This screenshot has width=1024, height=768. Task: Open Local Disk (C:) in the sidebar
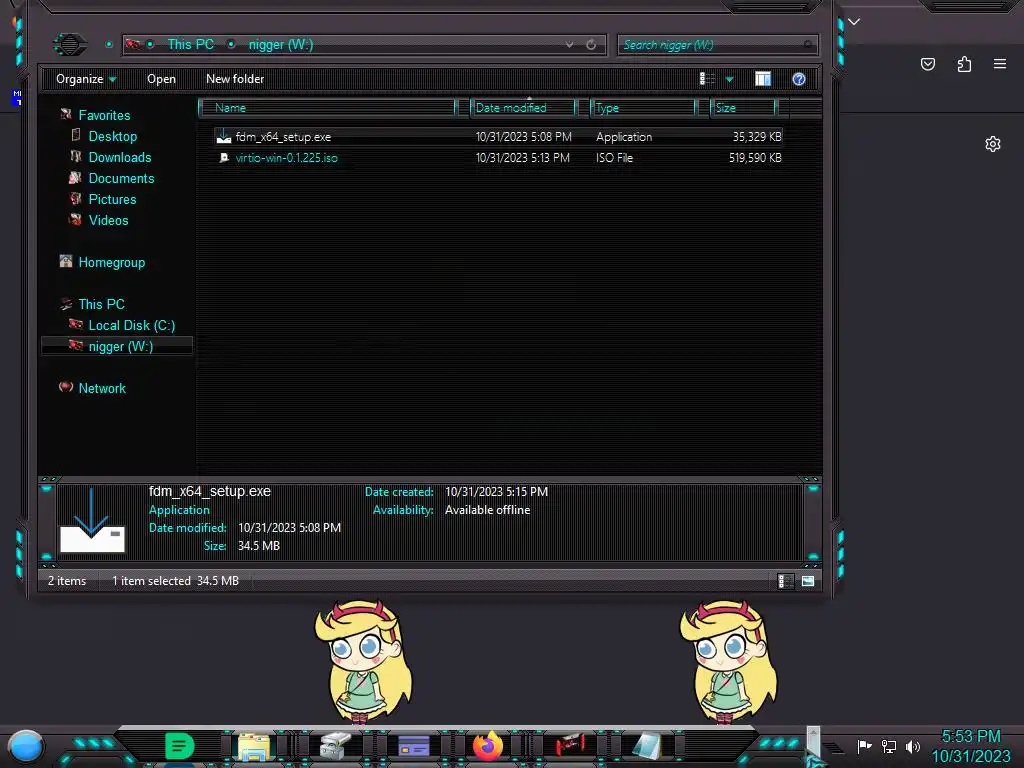tap(132, 325)
